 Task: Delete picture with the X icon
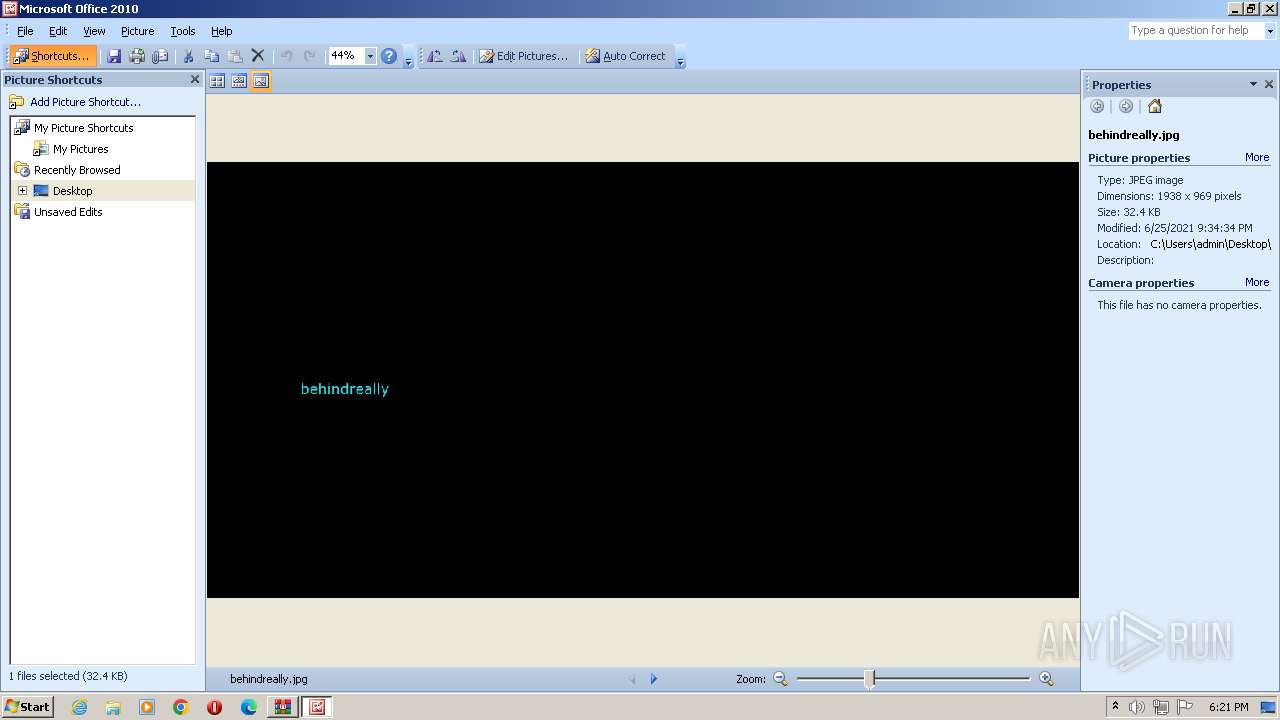click(258, 56)
